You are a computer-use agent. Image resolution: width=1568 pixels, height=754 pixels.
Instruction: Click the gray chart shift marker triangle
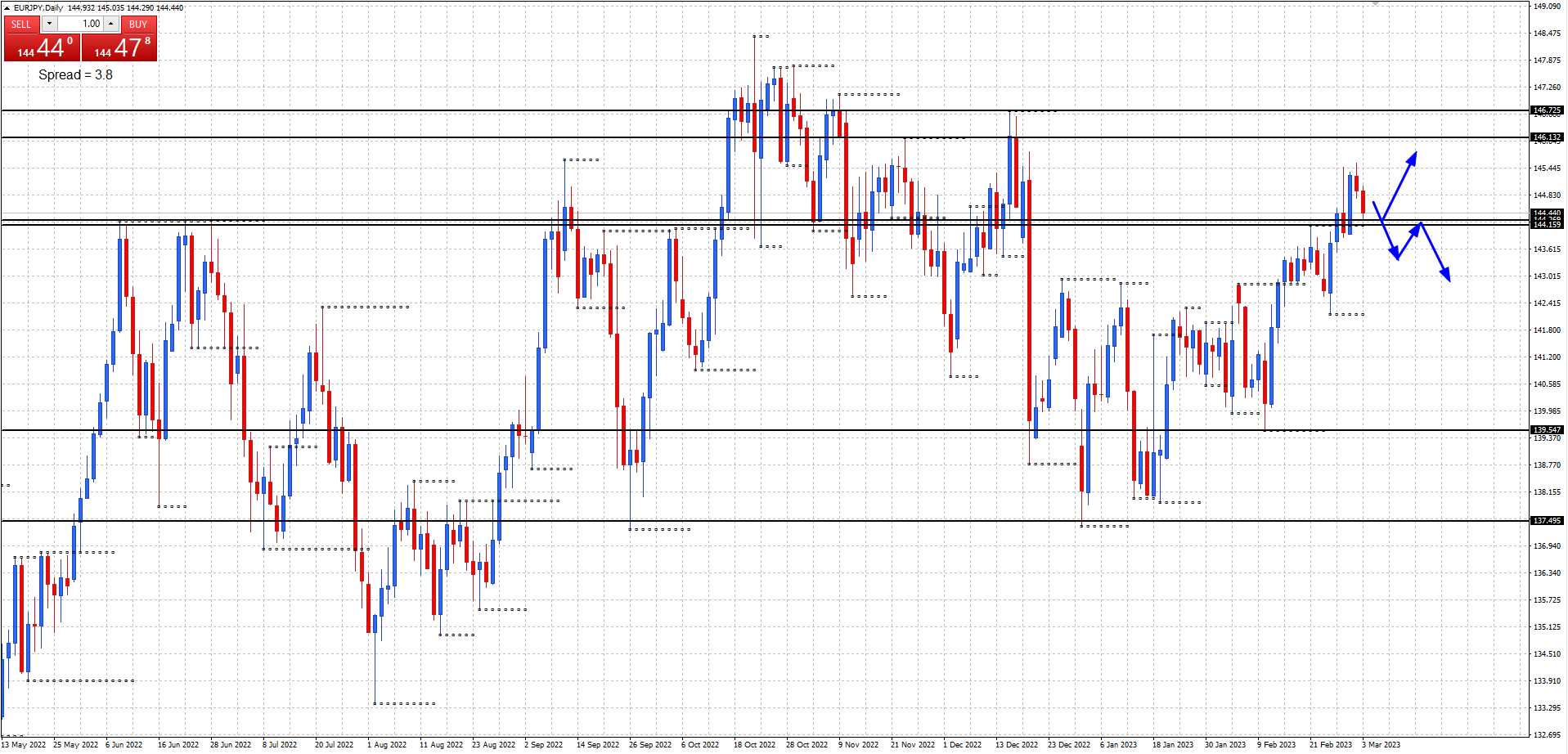point(1375,3)
